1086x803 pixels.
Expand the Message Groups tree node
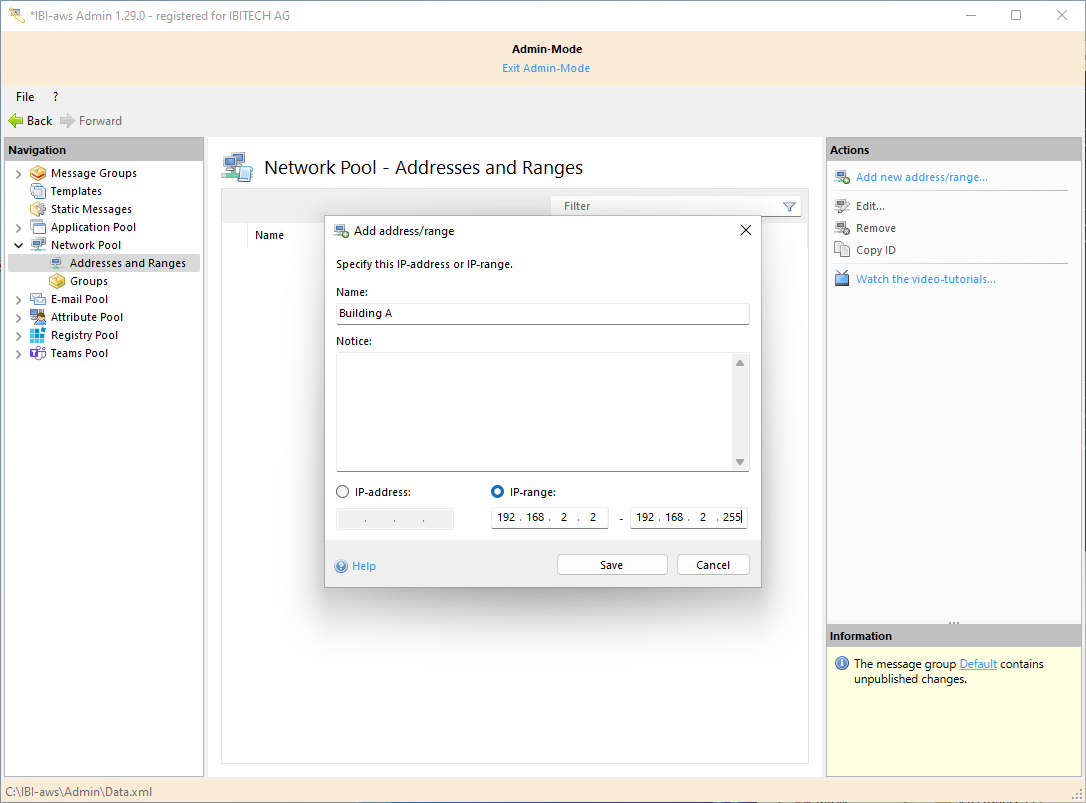point(18,174)
